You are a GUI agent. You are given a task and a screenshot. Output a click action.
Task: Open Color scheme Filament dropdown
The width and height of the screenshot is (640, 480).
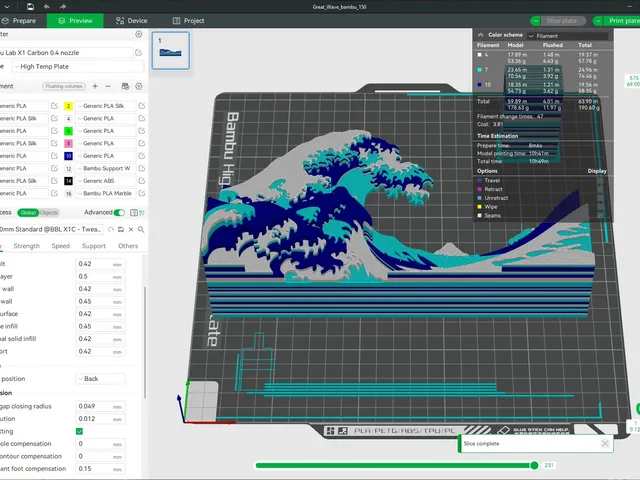(x=567, y=36)
